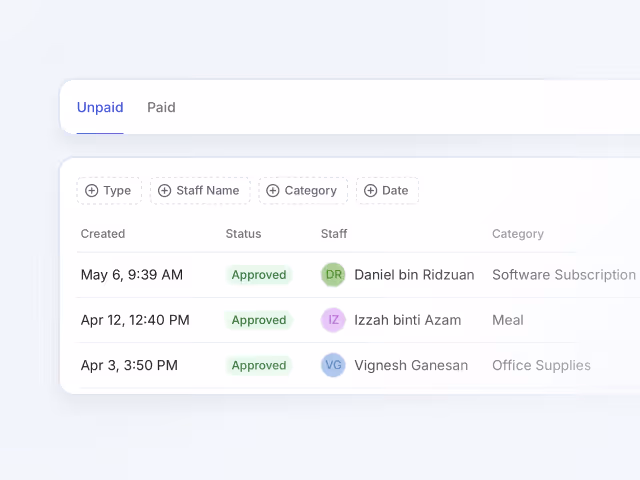This screenshot has width=640, height=480.
Task: Click the IZ avatar for Izzah
Action: (333, 320)
